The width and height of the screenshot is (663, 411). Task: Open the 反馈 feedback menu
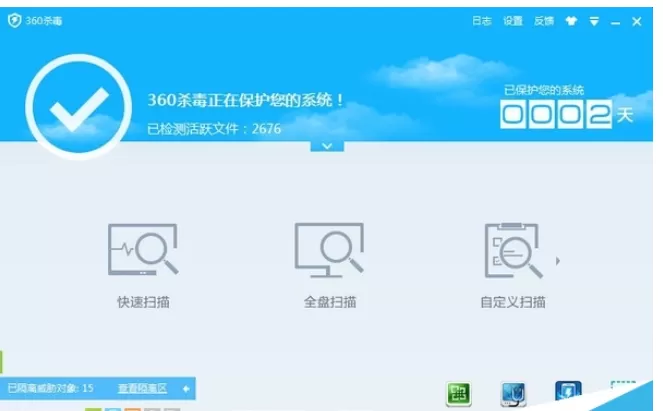point(544,21)
